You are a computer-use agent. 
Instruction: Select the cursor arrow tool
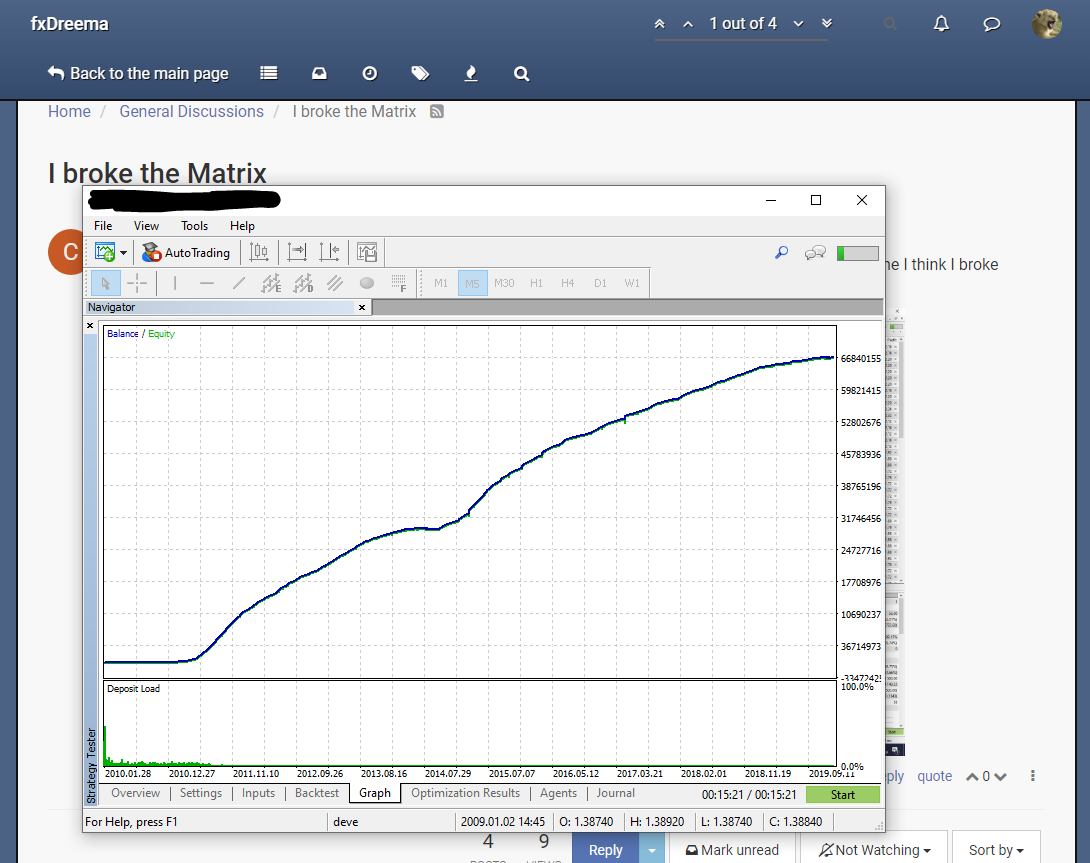[x=106, y=283]
